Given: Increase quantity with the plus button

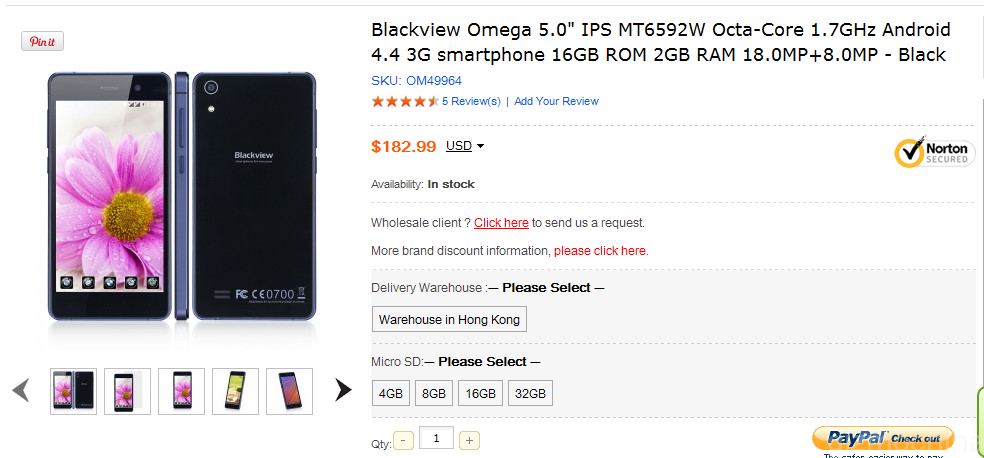Looking at the screenshot, I should coord(469,440).
